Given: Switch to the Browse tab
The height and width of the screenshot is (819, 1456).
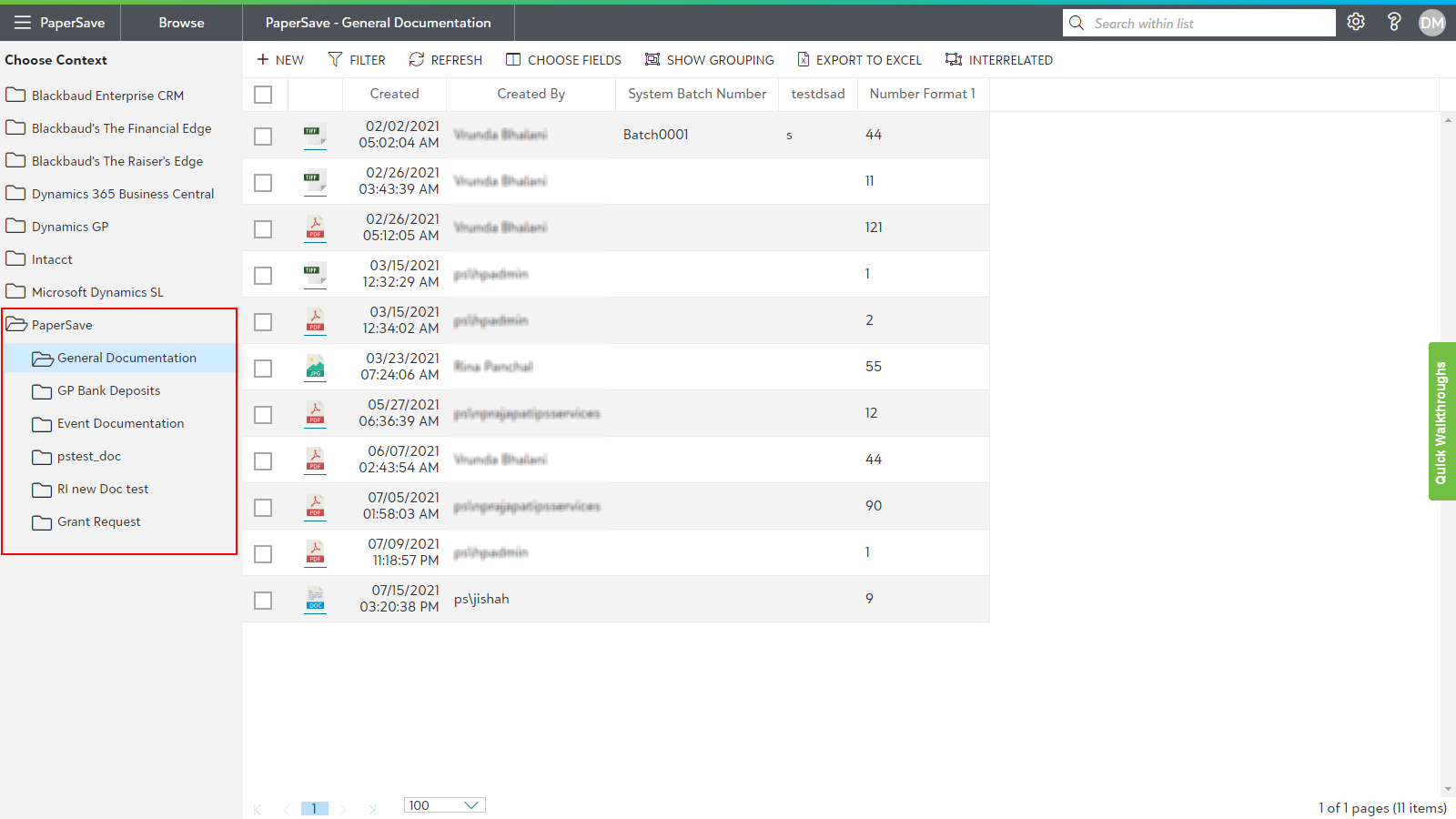Looking at the screenshot, I should pos(181,23).
